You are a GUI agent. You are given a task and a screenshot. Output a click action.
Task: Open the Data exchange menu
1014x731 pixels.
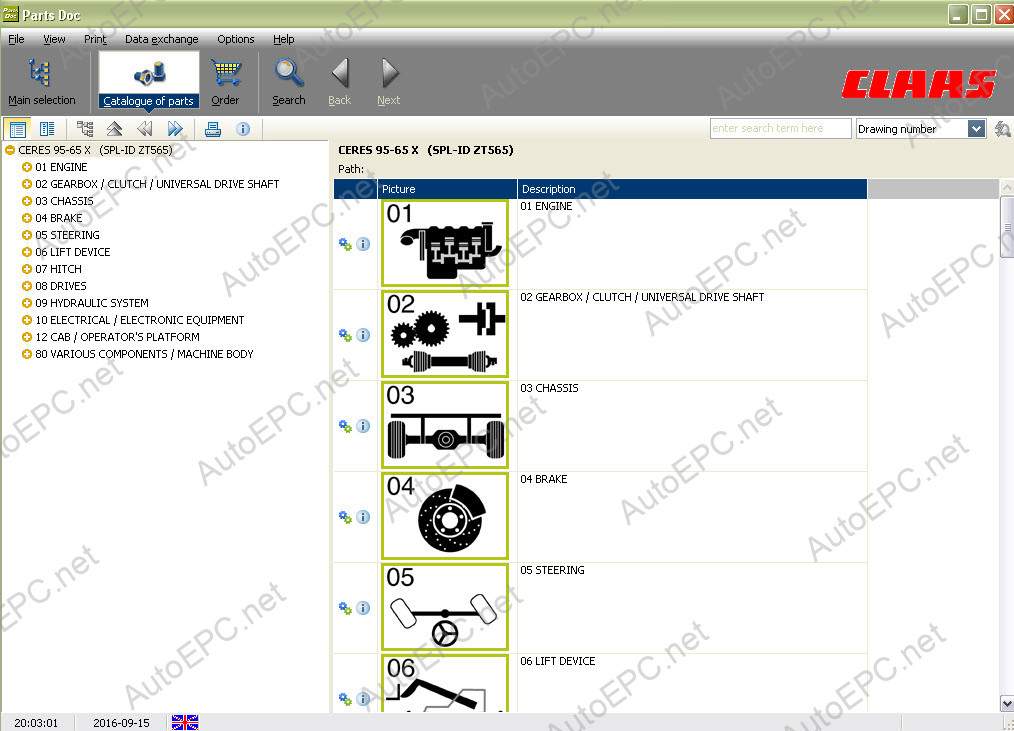[x=162, y=39]
